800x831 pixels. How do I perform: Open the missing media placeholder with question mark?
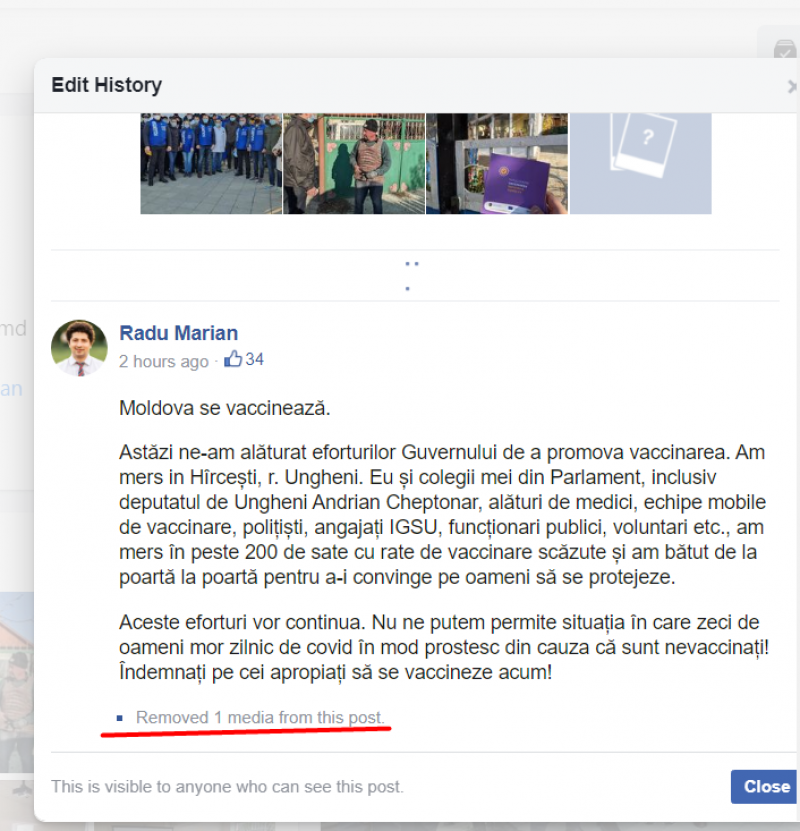coord(640,163)
